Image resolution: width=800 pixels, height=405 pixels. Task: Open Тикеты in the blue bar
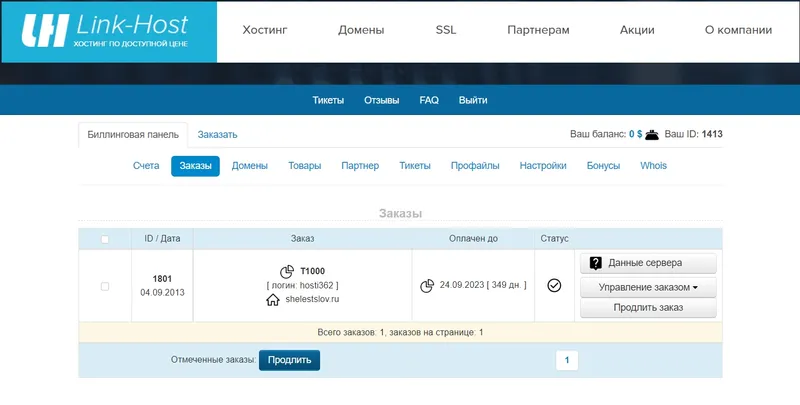pyautogui.click(x=328, y=100)
